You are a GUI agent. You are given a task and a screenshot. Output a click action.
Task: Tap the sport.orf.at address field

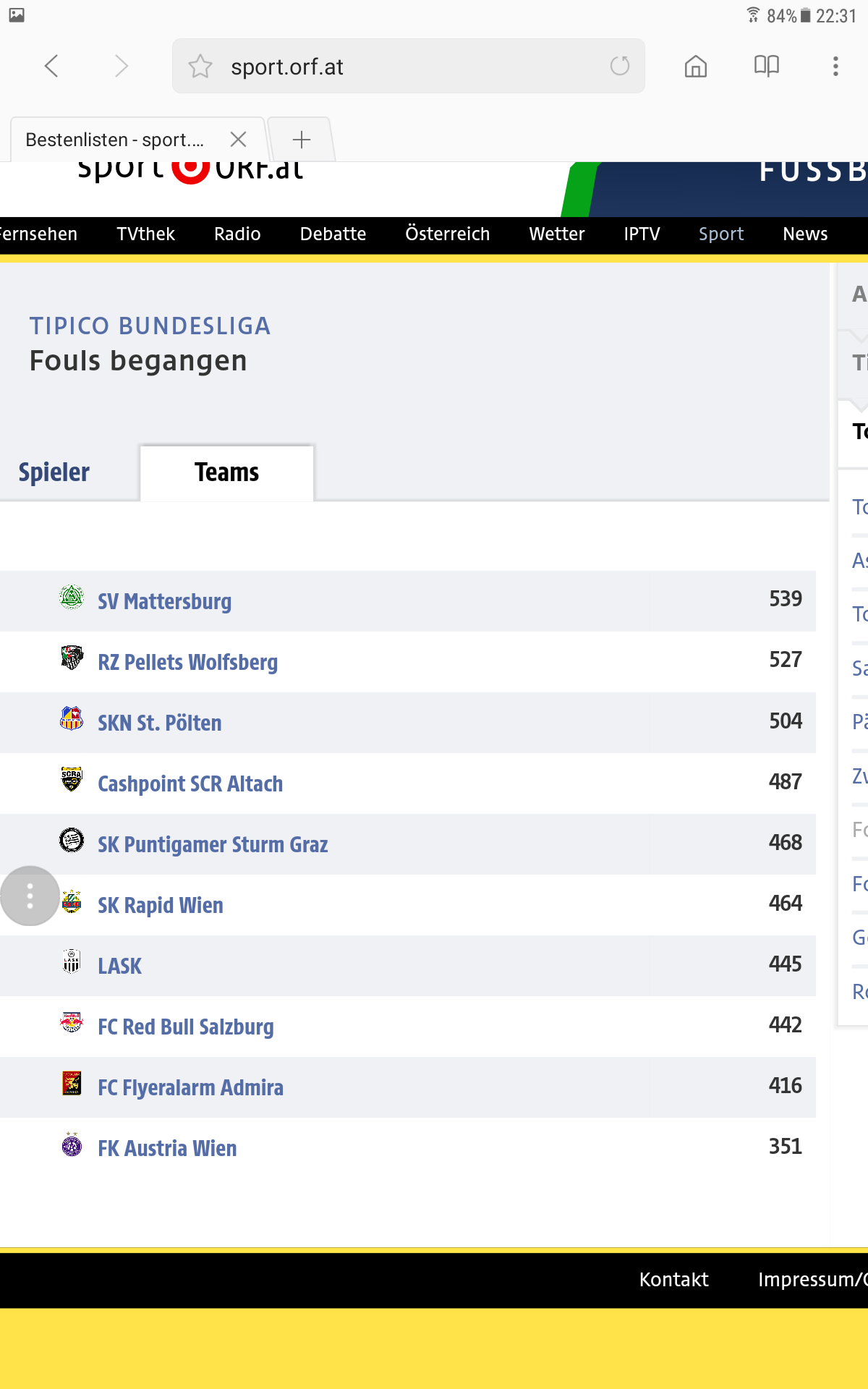click(x=408, y=66)
